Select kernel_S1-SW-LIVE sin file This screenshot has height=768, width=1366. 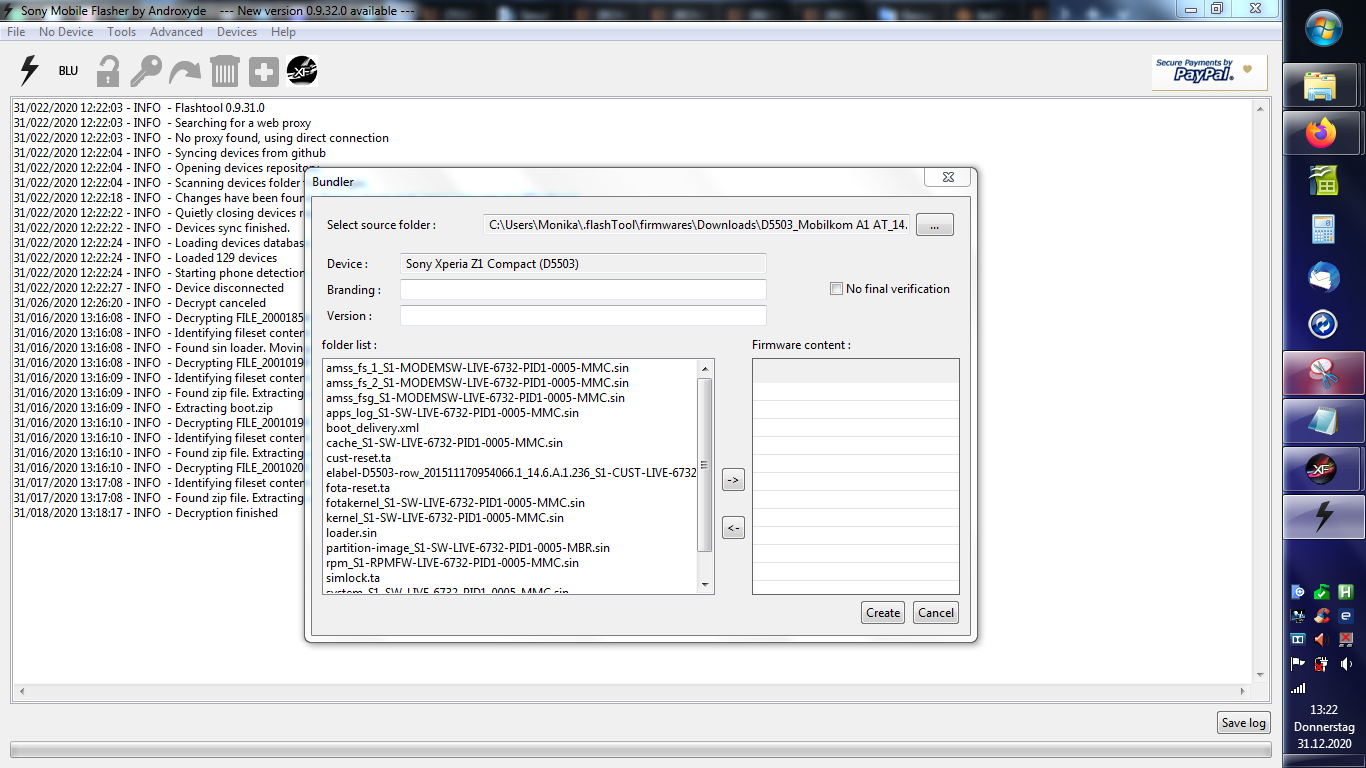[445, 518]
